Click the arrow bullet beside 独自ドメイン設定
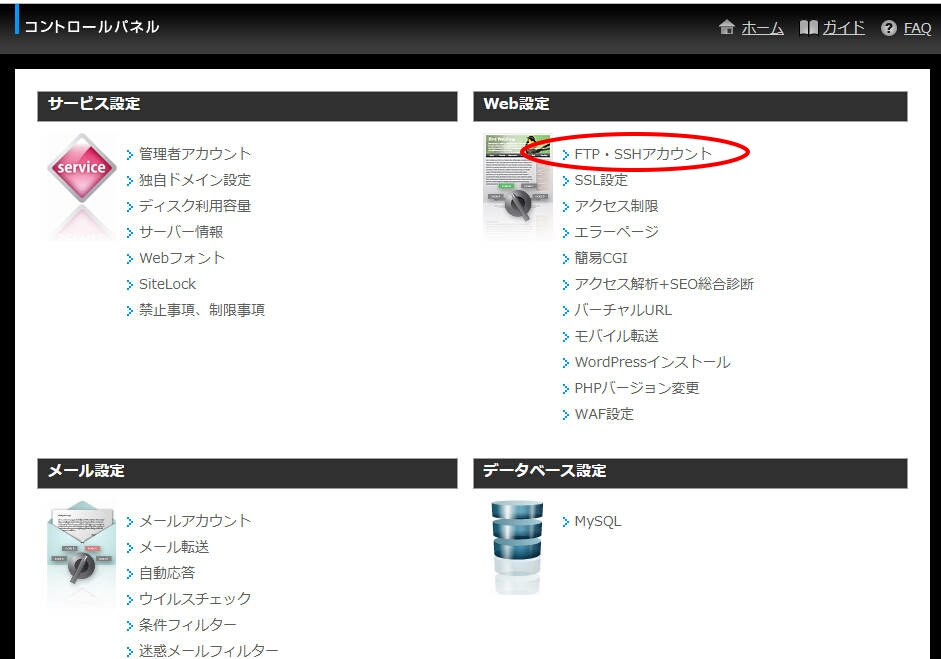 pos(130,181)
